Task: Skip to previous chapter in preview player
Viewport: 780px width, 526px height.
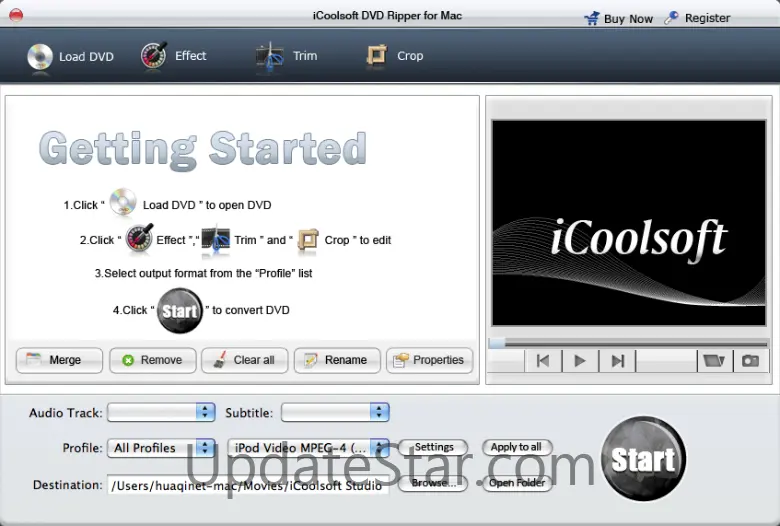Action: pyautogui.click(x=543, y=361)
